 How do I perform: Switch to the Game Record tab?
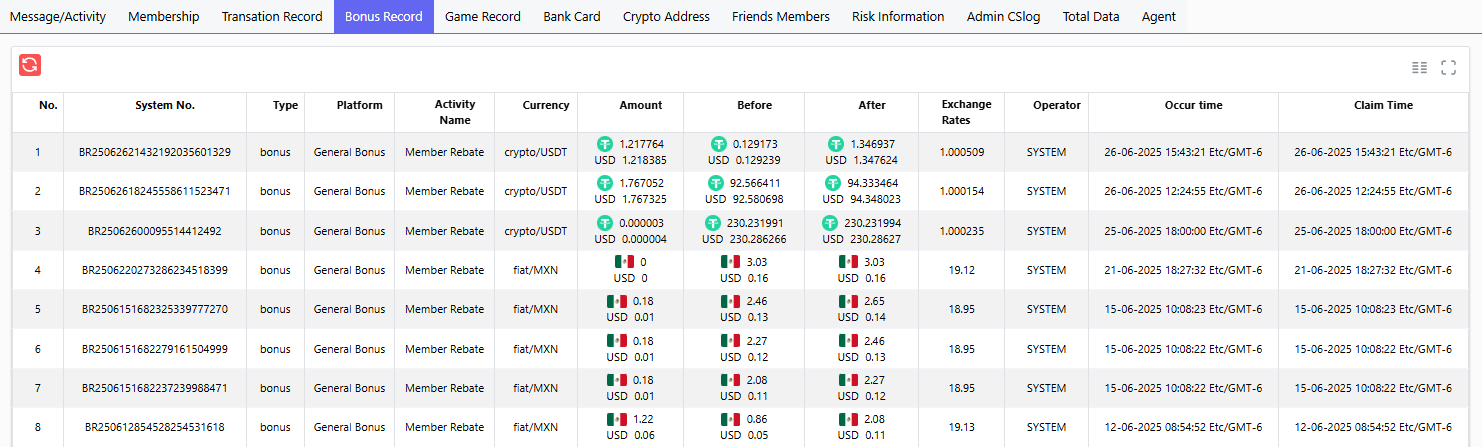pos(482,17)
